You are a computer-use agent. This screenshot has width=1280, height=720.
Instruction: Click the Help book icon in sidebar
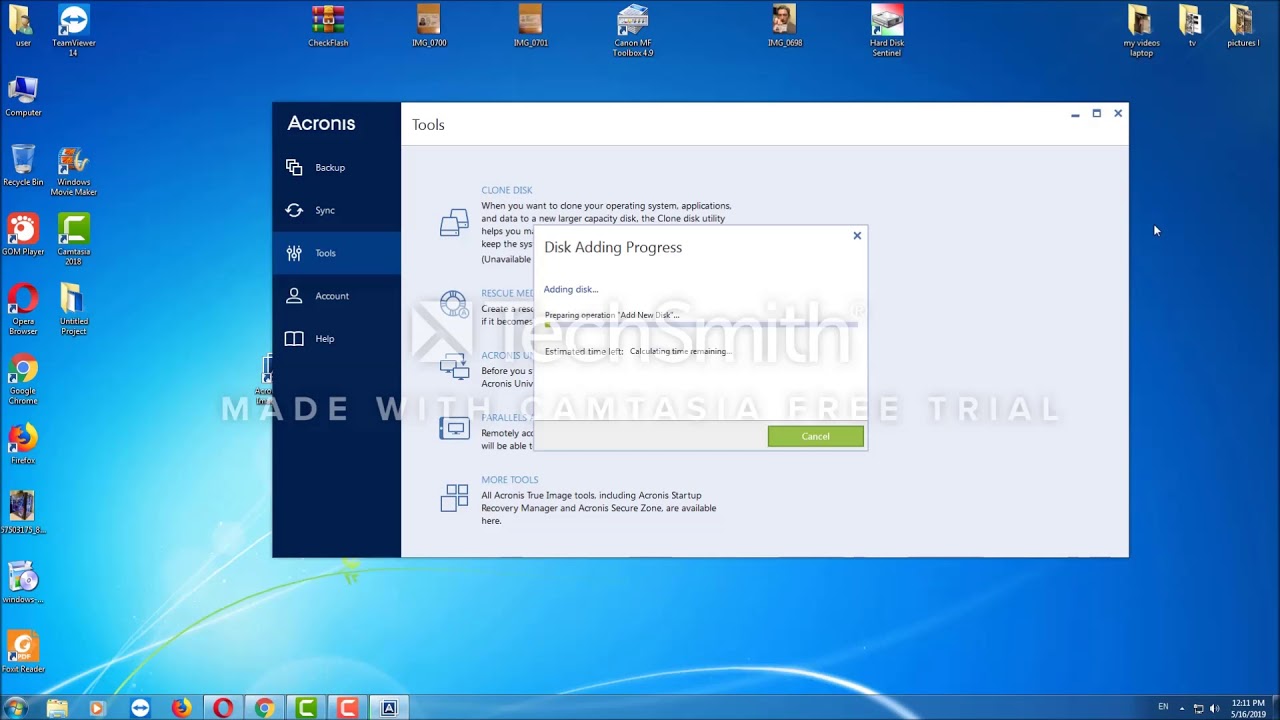(x=294, y=339)
